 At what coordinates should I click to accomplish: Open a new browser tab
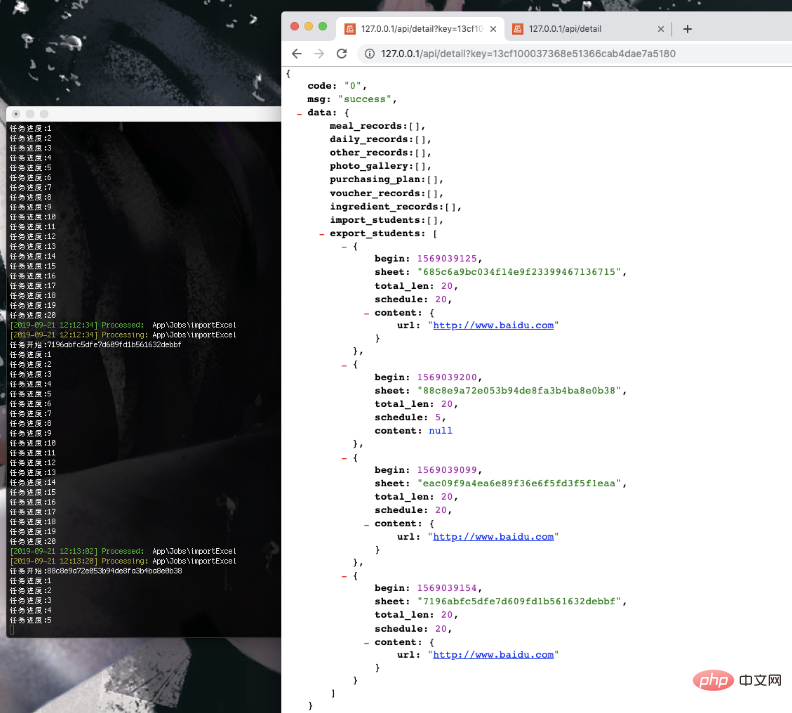(687, 29)
